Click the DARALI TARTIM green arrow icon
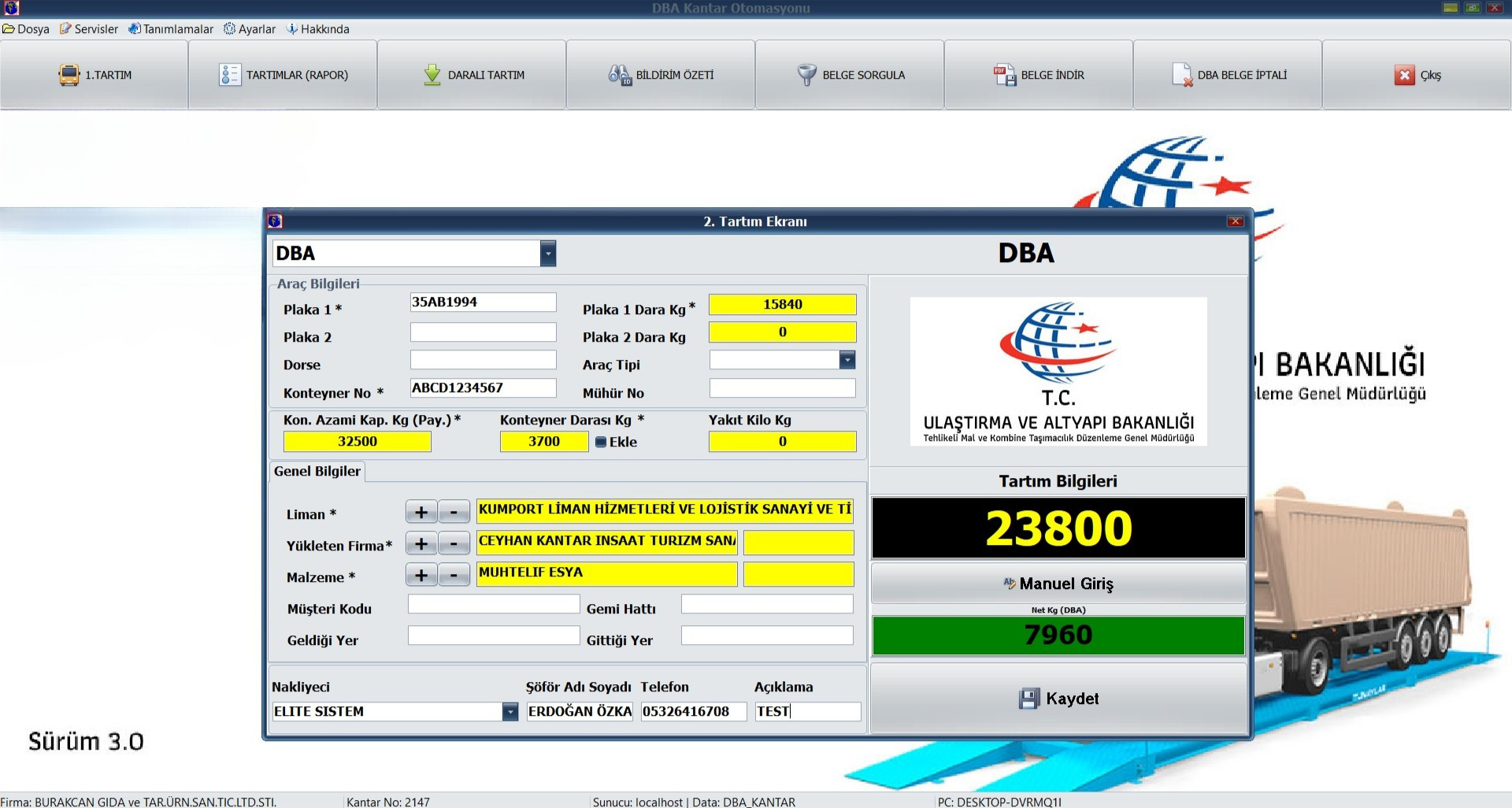This screenshot has width=1512, height=808. click(432, 75)
